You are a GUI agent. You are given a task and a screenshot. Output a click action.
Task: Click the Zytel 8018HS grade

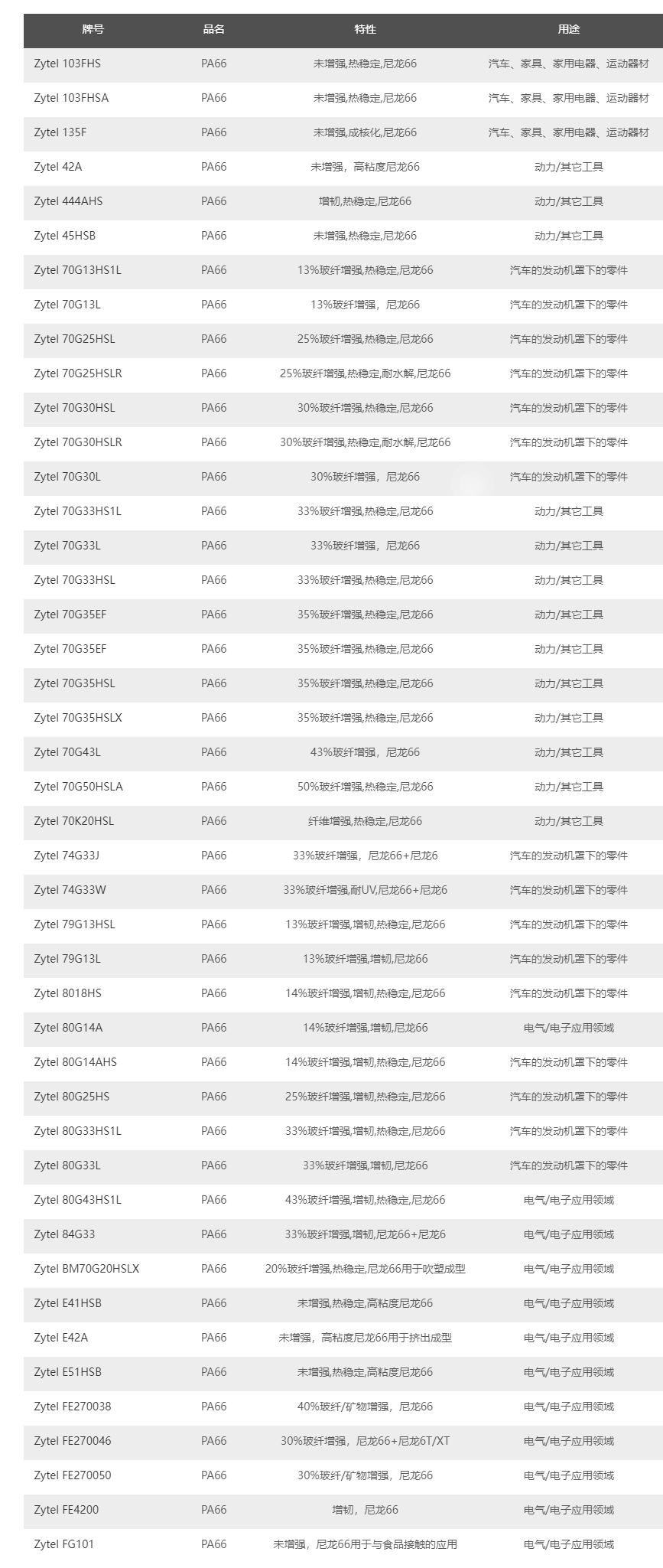click(67, 993)
